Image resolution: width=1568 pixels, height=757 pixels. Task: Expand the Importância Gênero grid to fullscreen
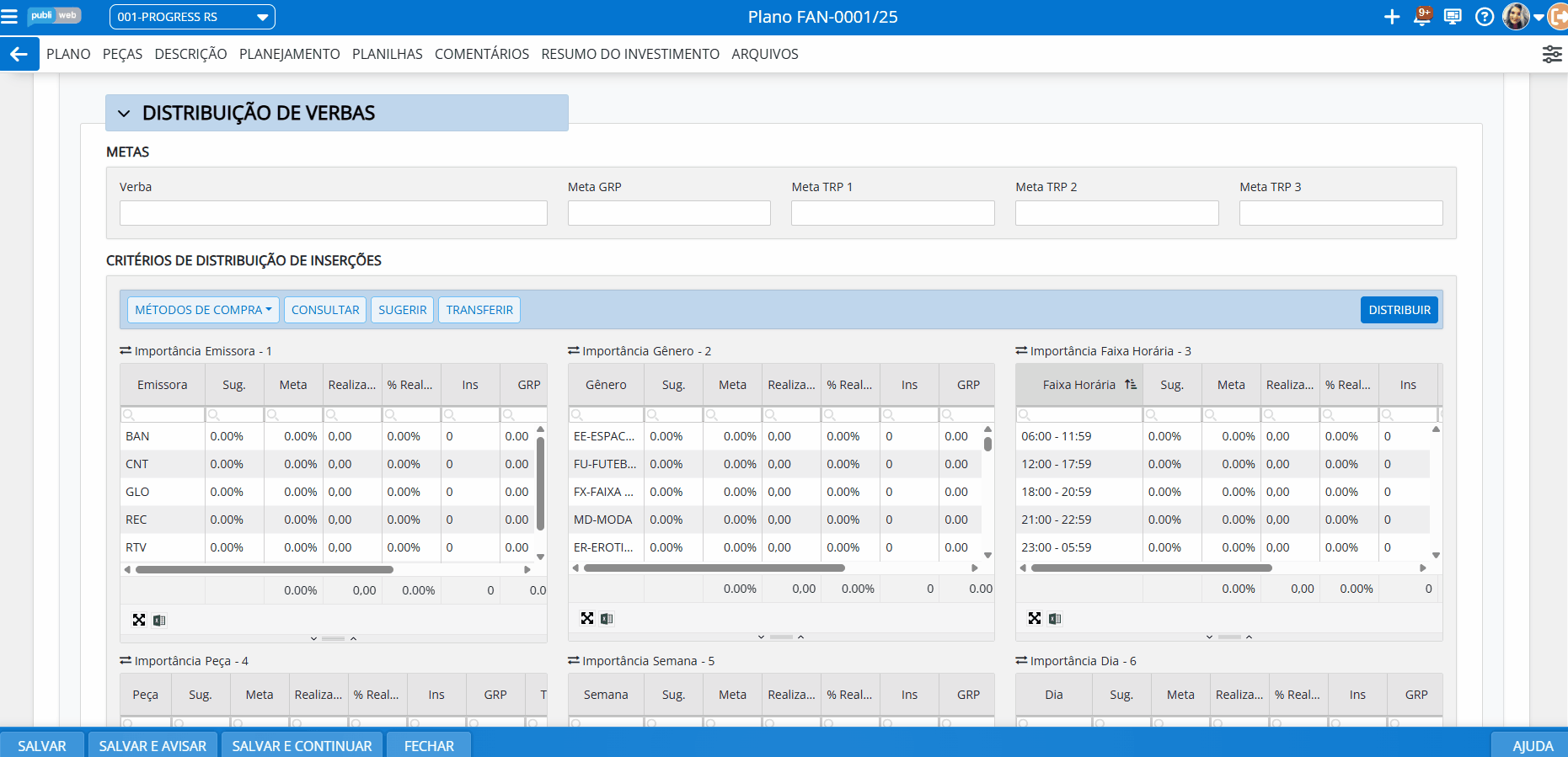pos(587,619)
